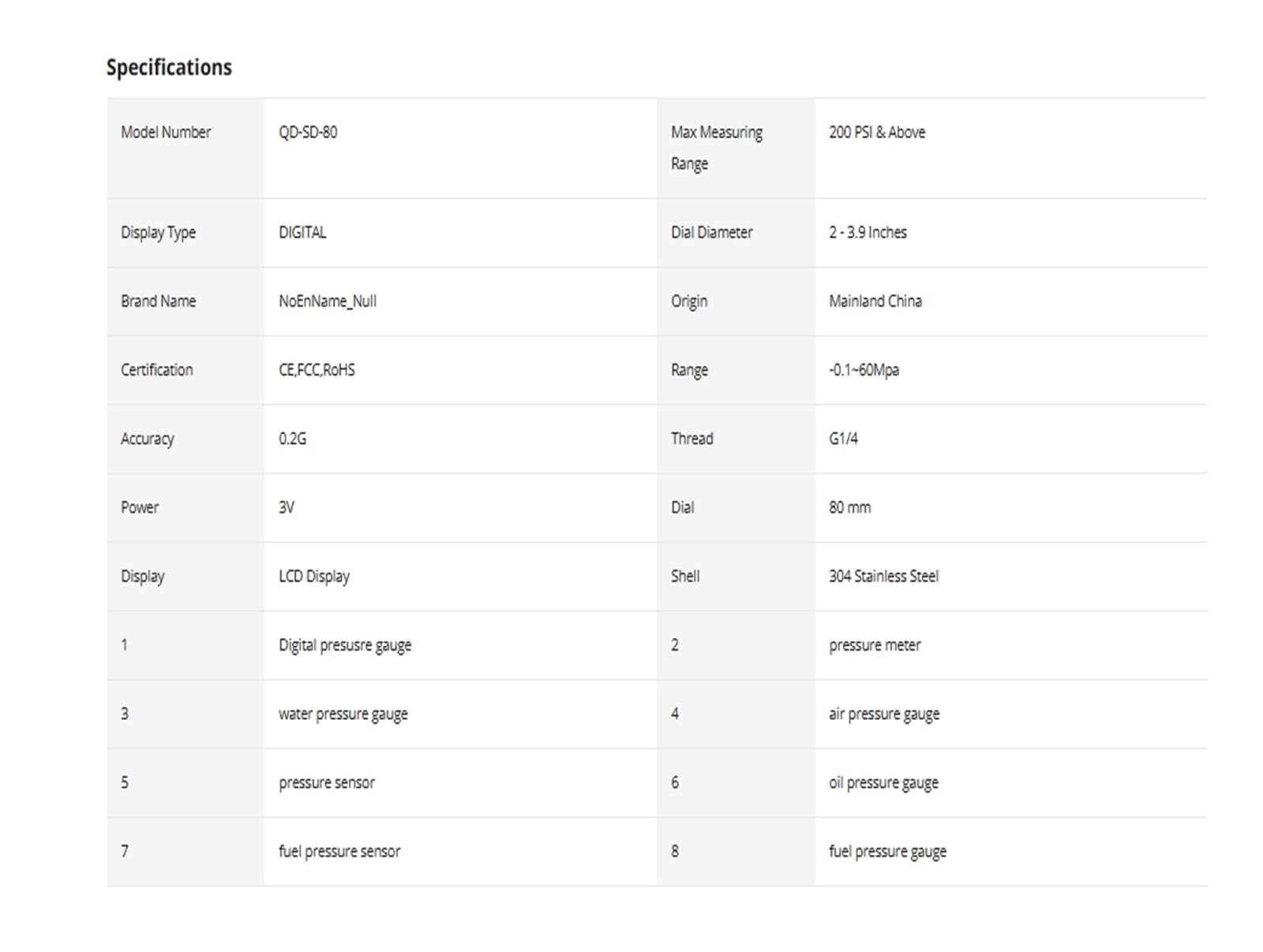Click the oil pressure gauge text
The height and width of the screenshot is (952, 1263).
coord(883,783)
